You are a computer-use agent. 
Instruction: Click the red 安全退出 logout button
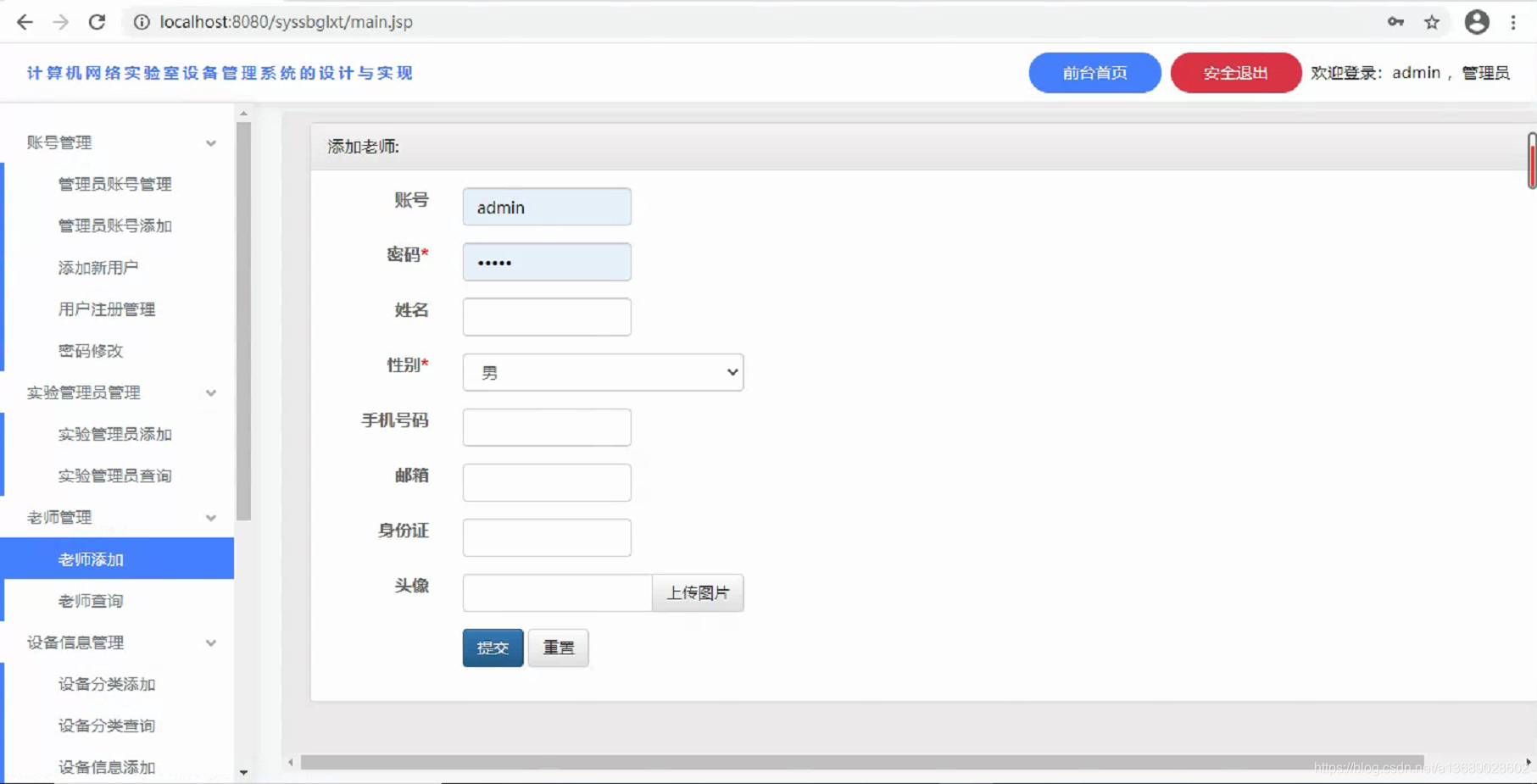(1235, 73)
